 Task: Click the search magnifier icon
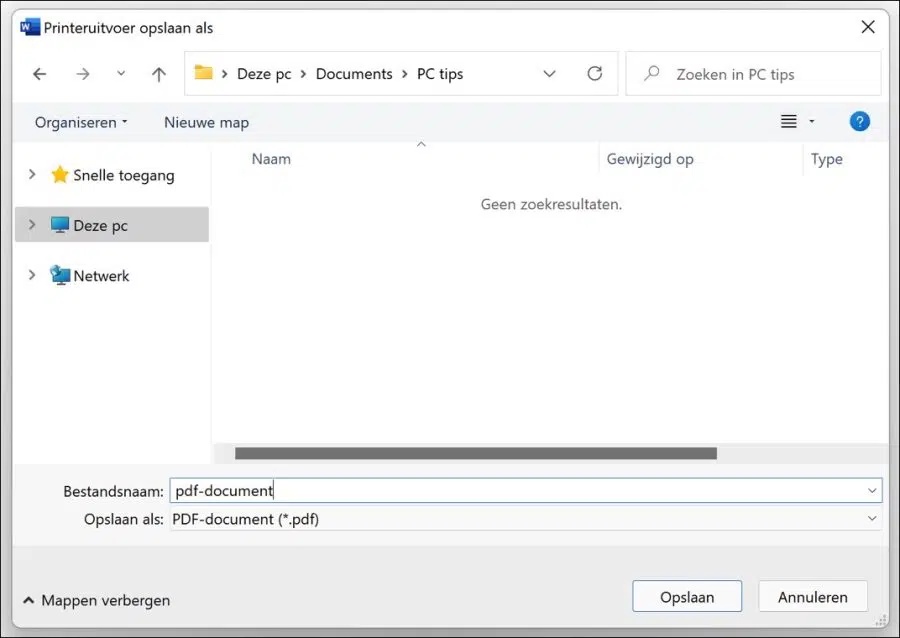tap(651, 73)
